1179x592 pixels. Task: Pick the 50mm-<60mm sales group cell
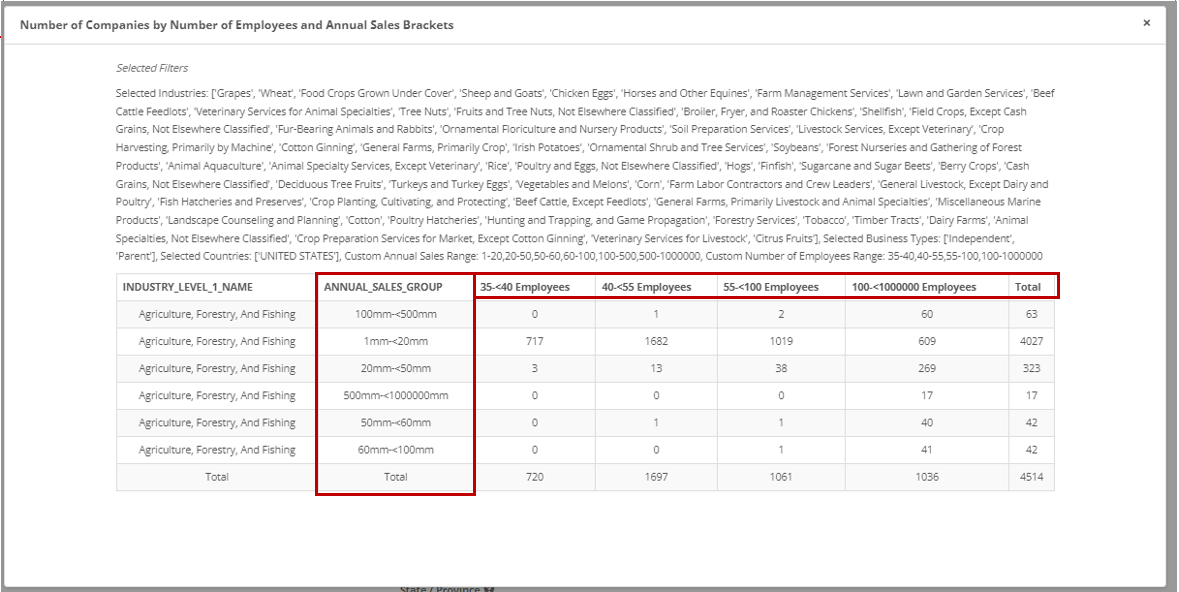click(x=395, y=422)
